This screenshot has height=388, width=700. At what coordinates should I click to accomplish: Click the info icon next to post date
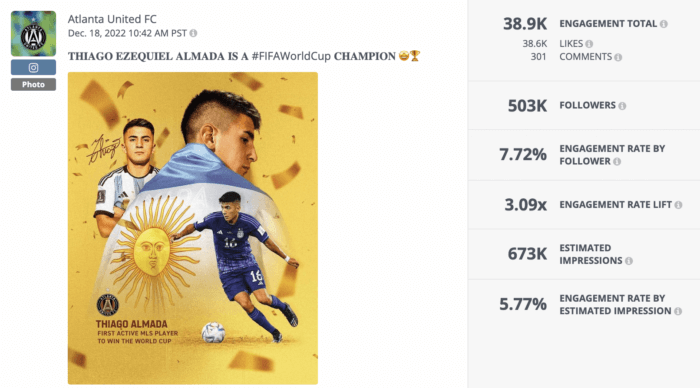point(193,33)
